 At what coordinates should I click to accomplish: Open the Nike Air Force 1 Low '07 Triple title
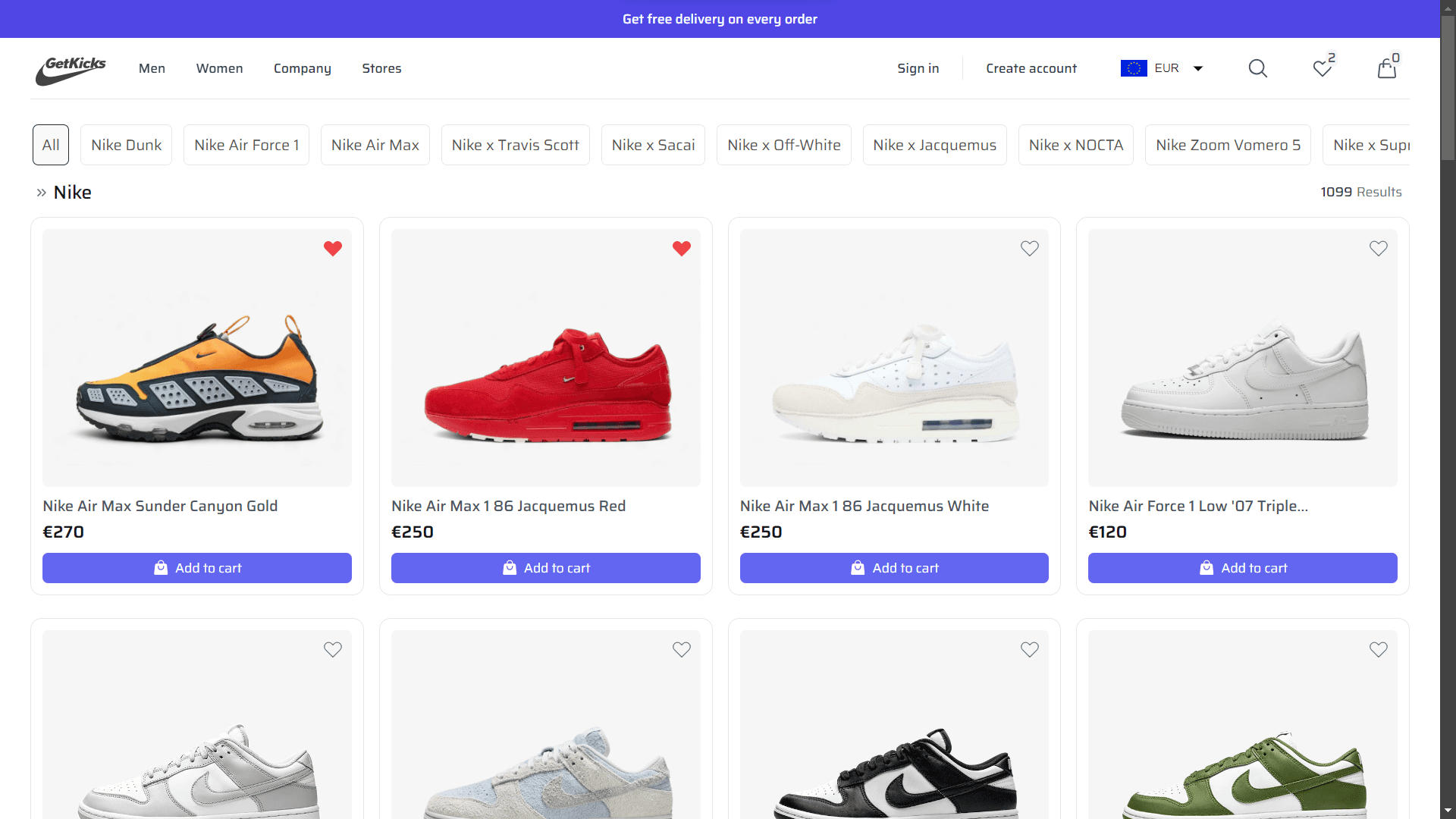[1198, 506]
